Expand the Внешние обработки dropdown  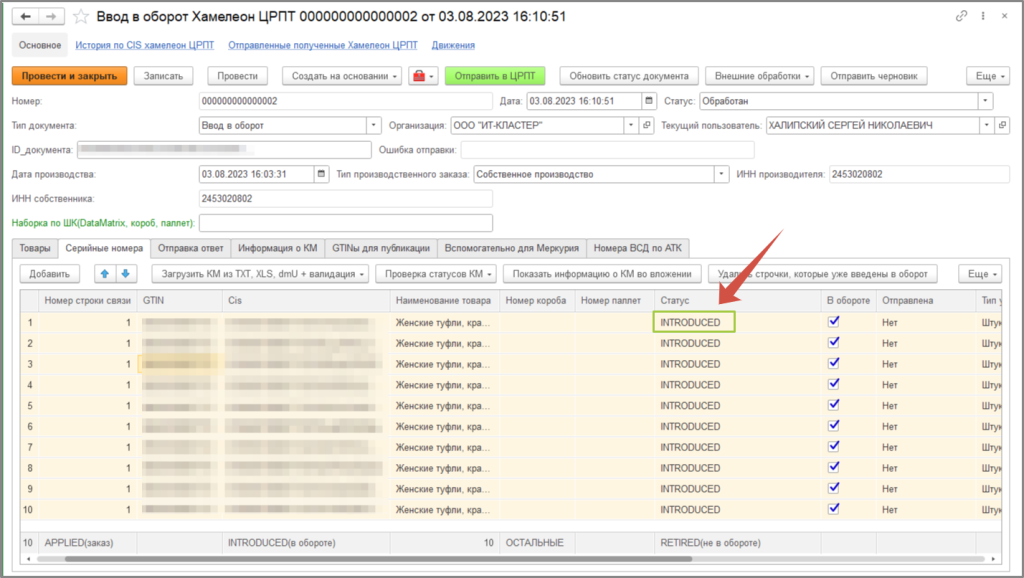tap(760, 76)
